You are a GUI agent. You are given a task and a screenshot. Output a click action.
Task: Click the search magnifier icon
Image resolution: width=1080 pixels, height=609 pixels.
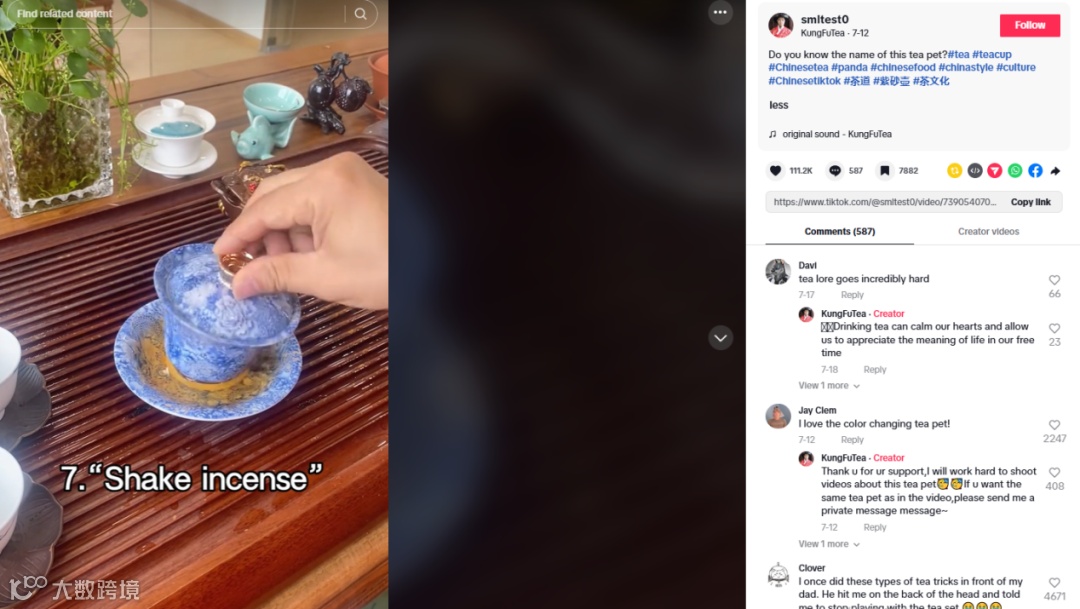(x=360, y=14)
